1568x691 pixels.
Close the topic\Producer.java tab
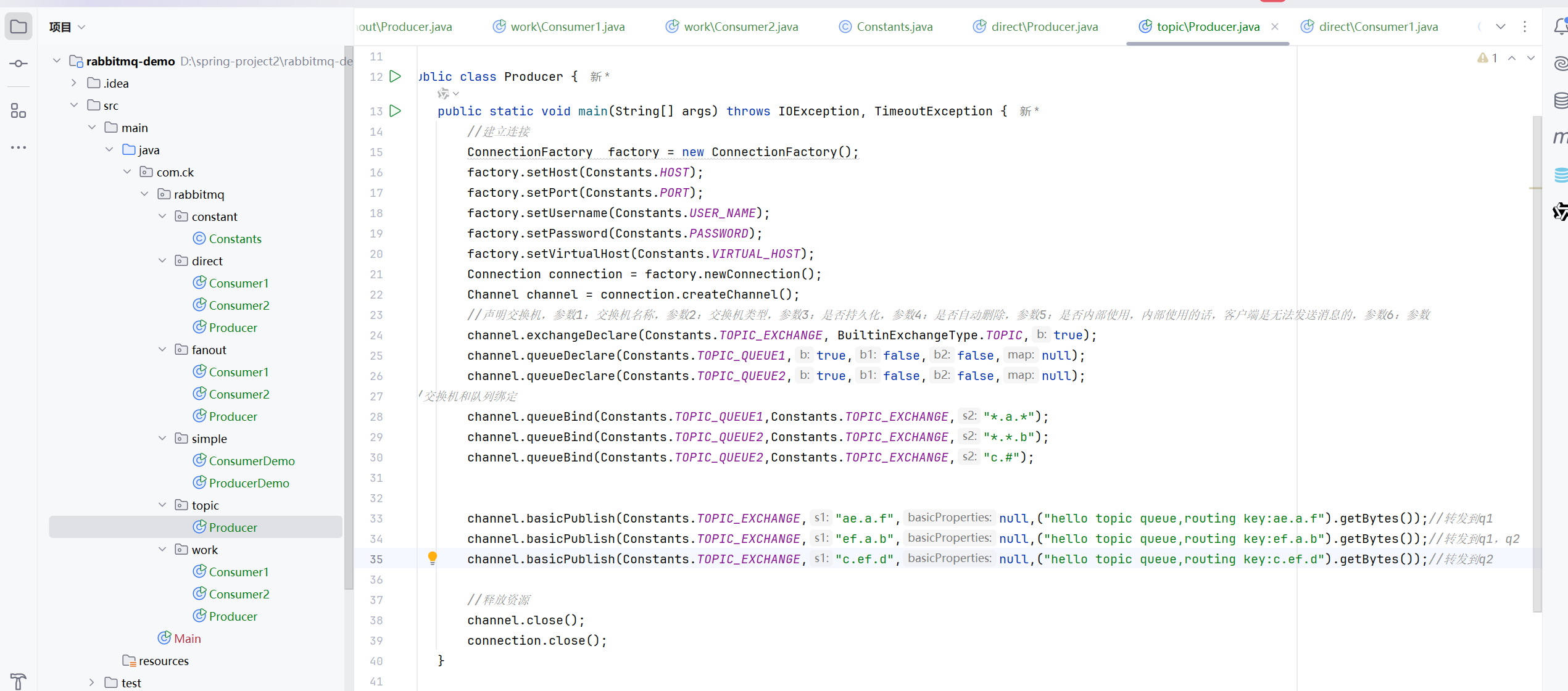1275,27
